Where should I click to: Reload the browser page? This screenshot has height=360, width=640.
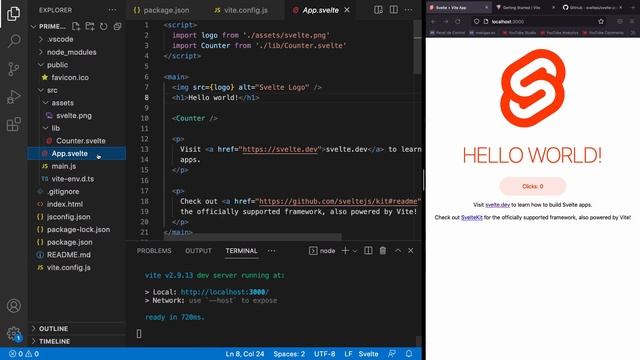(x=458, y=21)
